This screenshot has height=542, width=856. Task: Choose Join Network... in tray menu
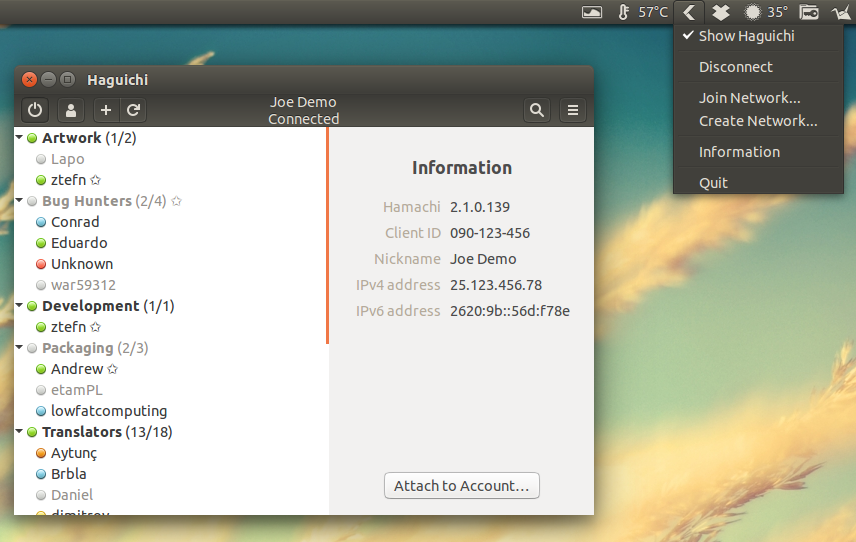[x=758, y=98]
